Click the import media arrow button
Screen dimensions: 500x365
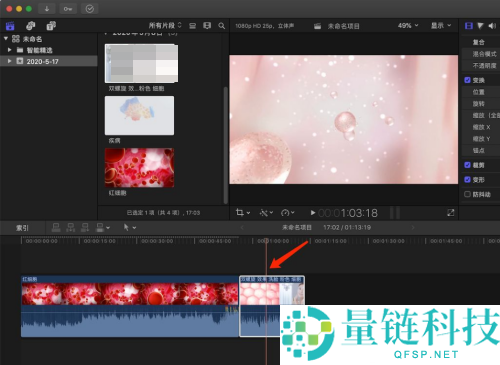click(x=47, y=9)
